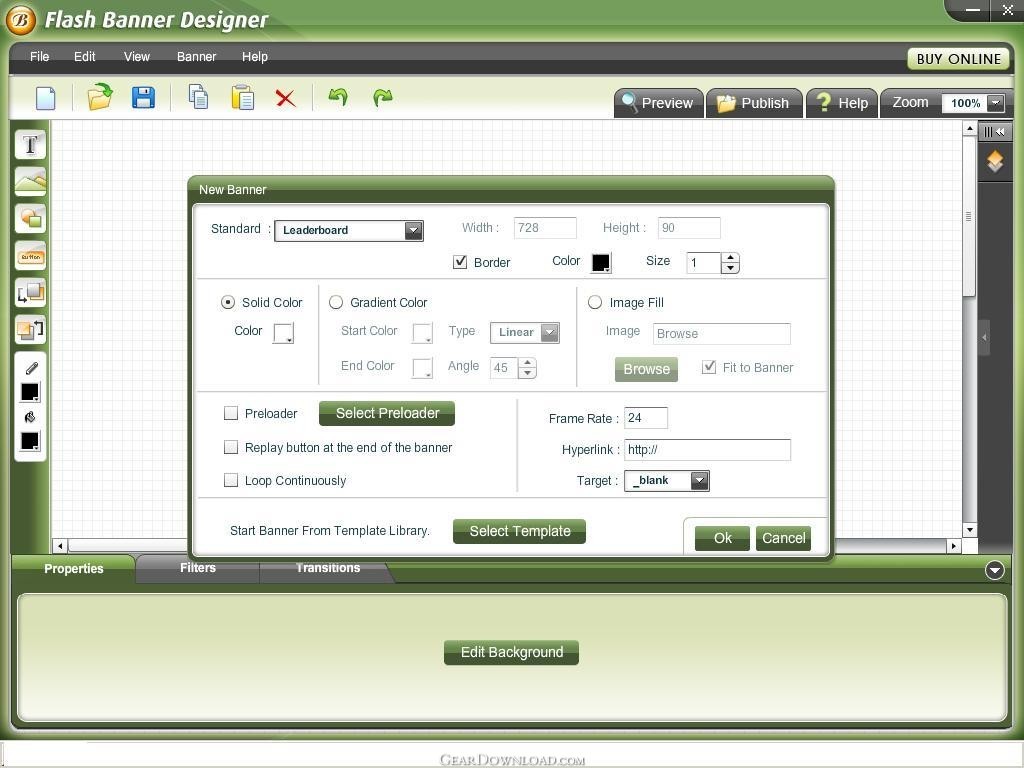
Task: Click the BUY ONLINE button
Action: (x=958, y=59)
